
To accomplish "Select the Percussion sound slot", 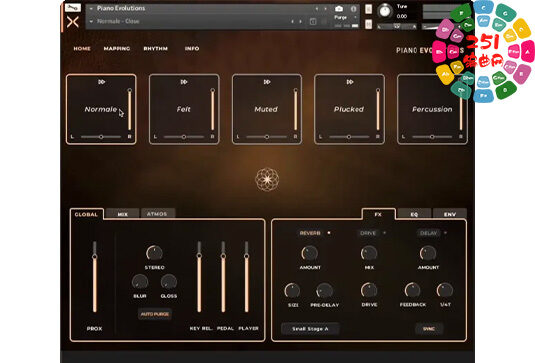I will click(x=432, y=109).
